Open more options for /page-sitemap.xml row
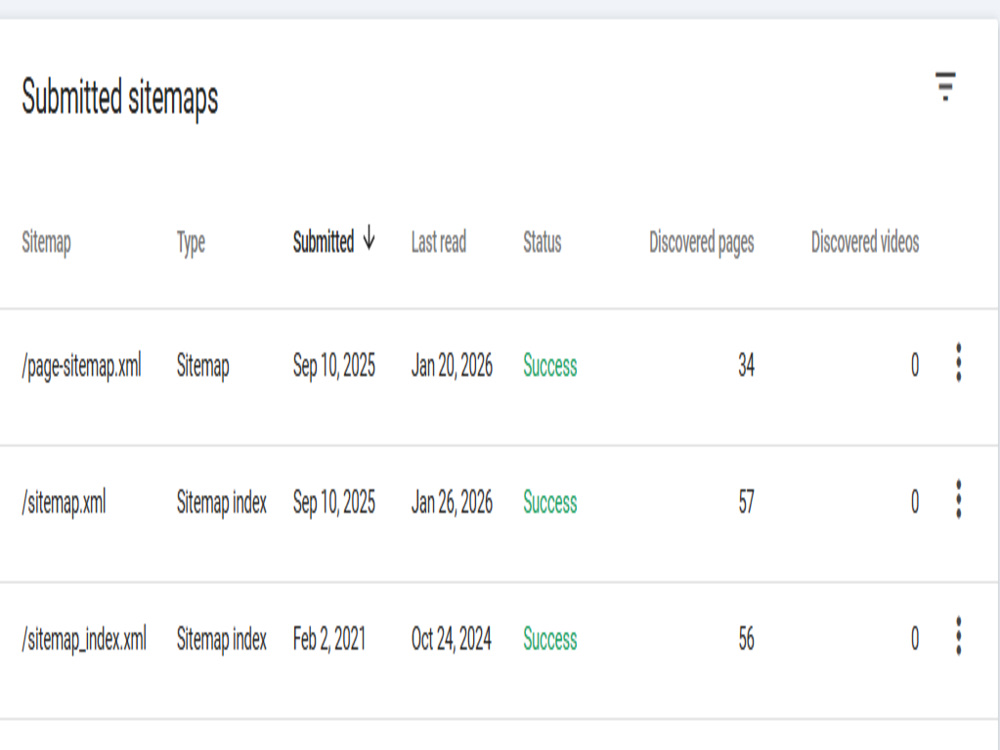The image size is (1000, 750). tap(959, 363)
